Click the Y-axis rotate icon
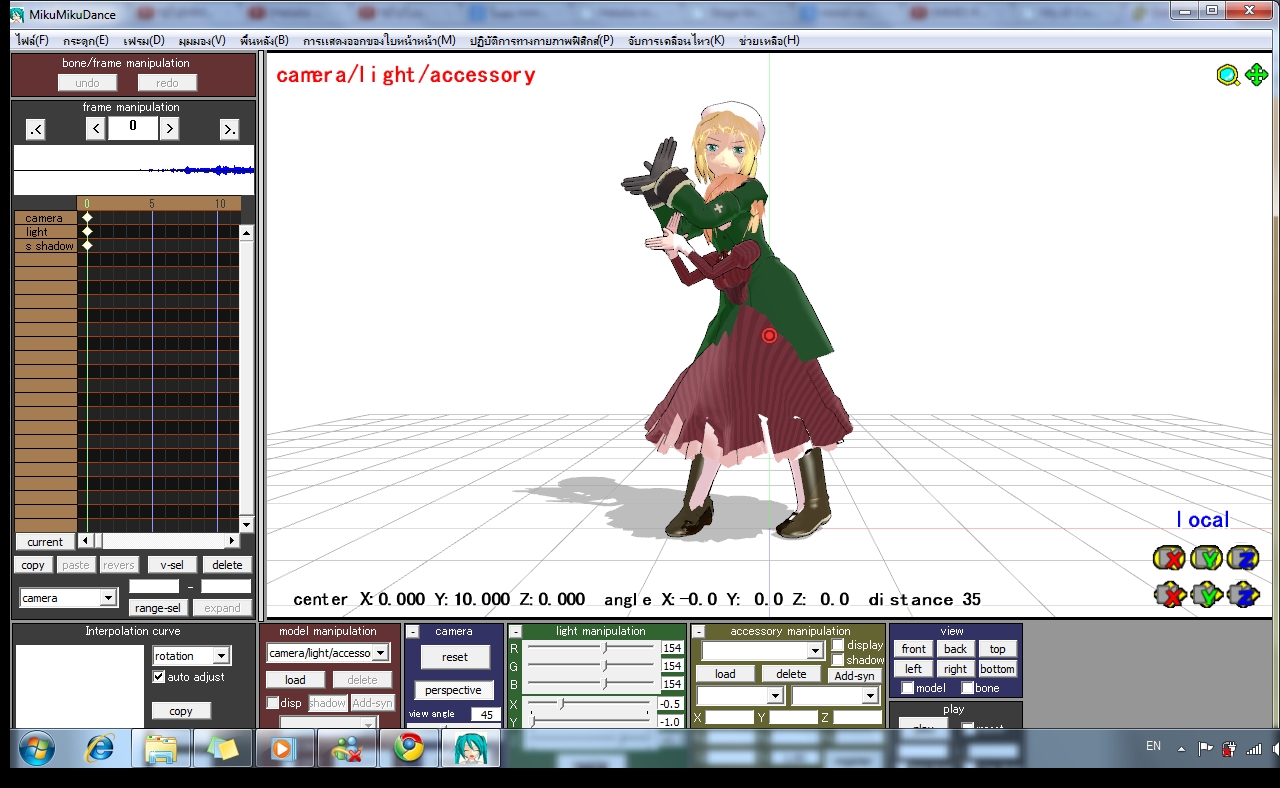1280x788 pixels. point(1207,558)
